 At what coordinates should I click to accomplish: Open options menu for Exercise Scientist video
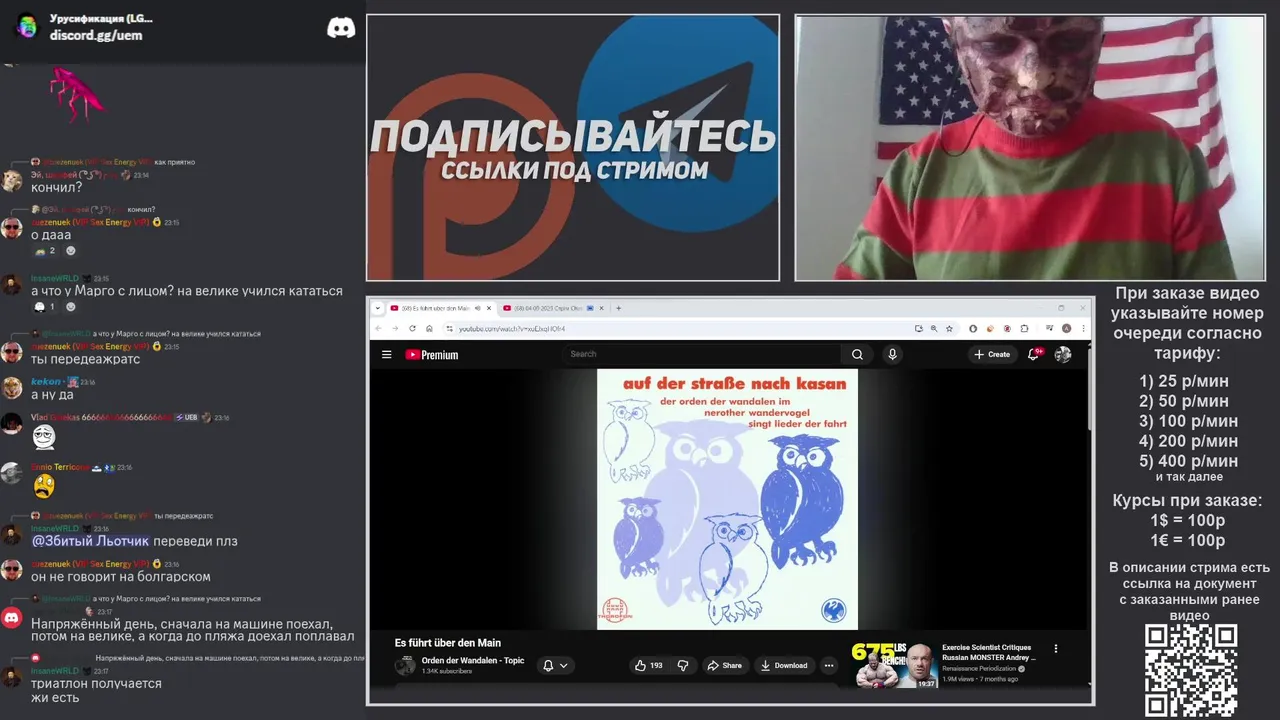click(1055, 649)
